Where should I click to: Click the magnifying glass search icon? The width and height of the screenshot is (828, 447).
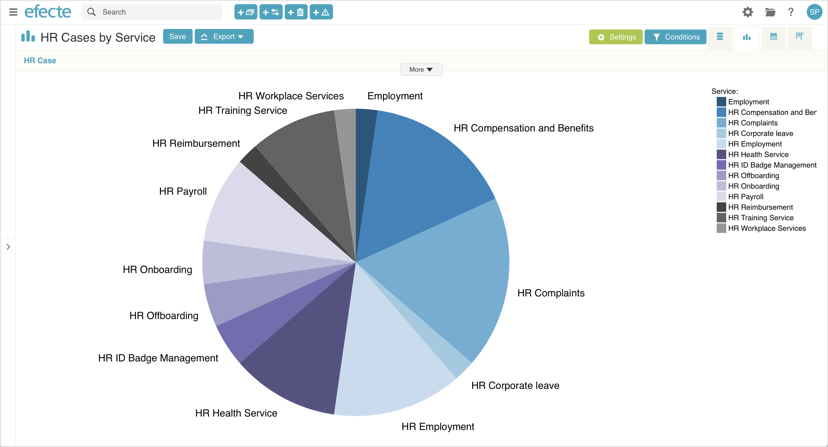[91, 12]
